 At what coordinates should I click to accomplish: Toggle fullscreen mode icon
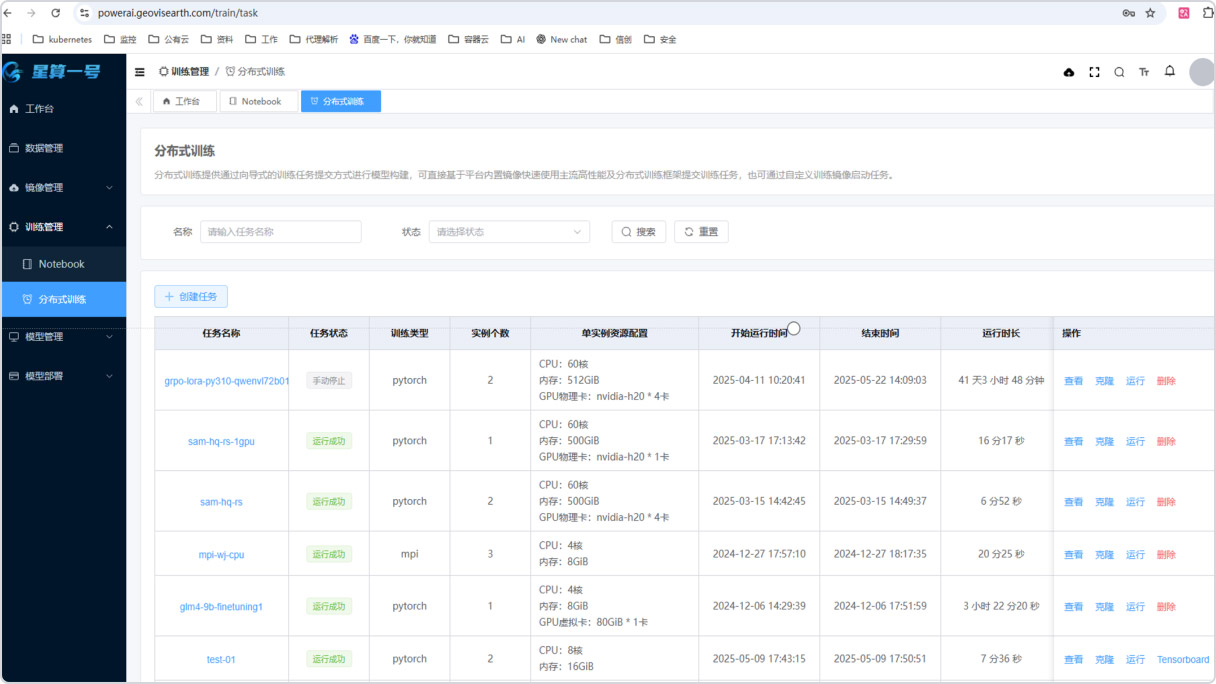pos(1094,72)
